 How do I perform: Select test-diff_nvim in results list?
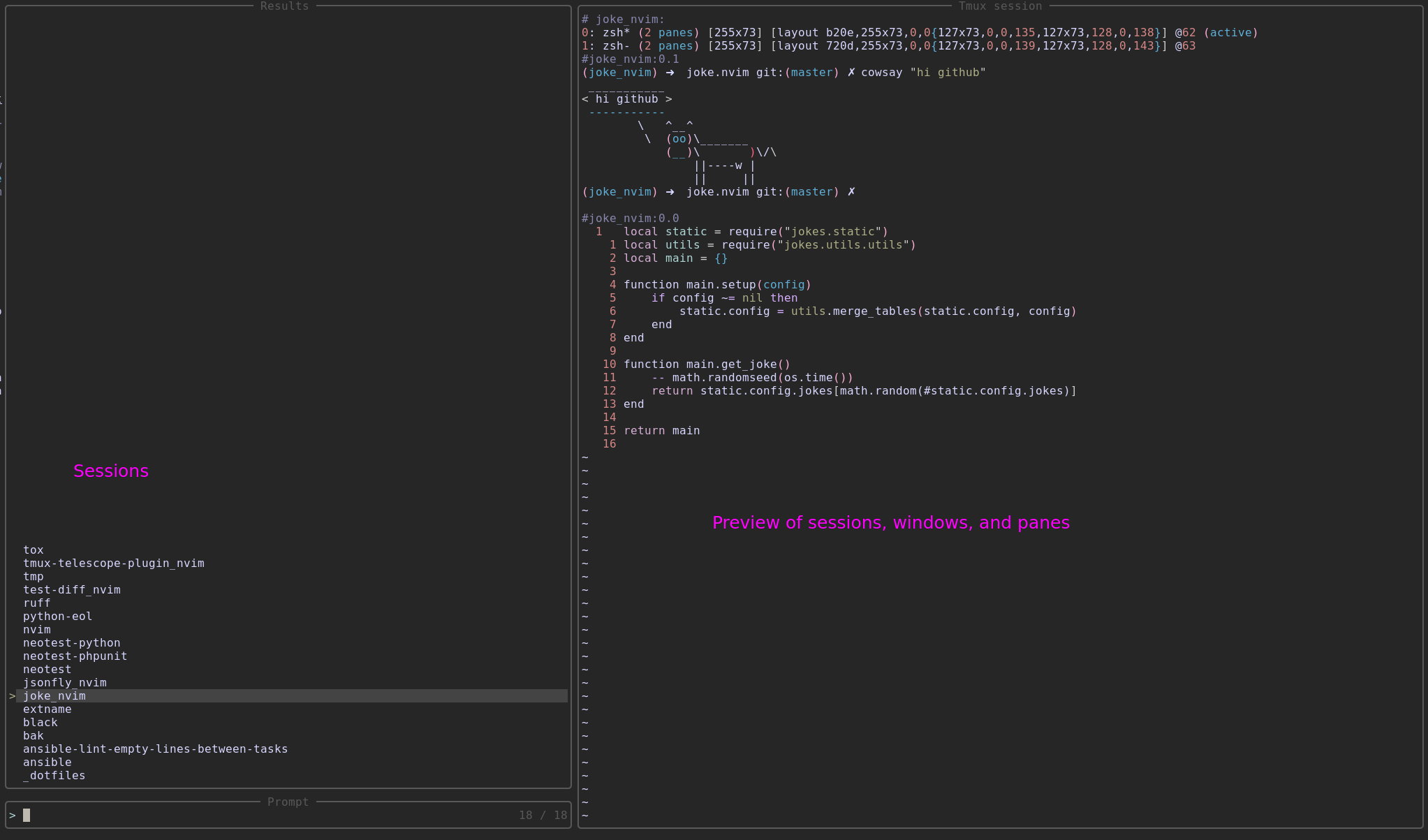point(71,590)
